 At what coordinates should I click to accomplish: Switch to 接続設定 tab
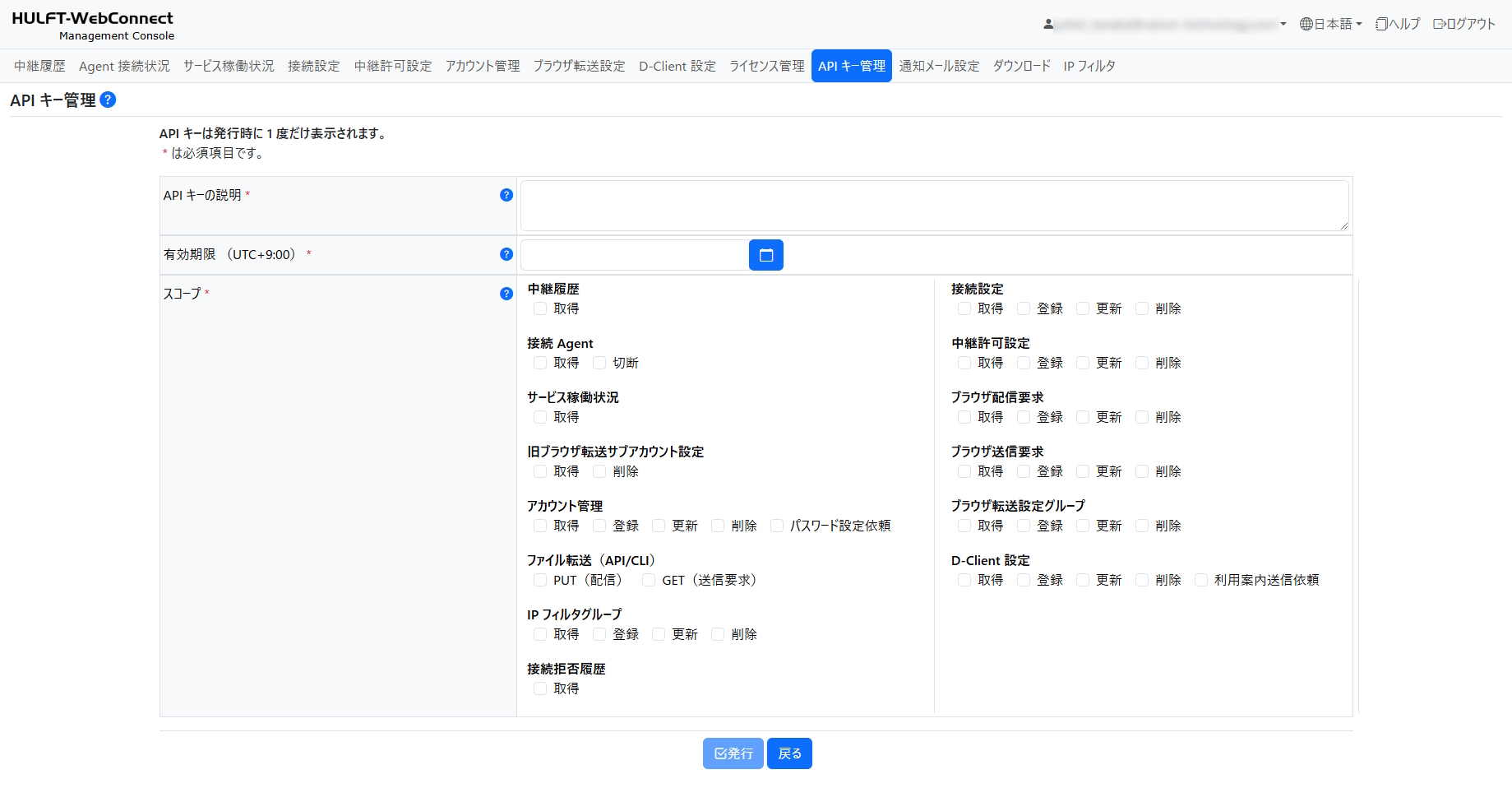click(314, 66)
